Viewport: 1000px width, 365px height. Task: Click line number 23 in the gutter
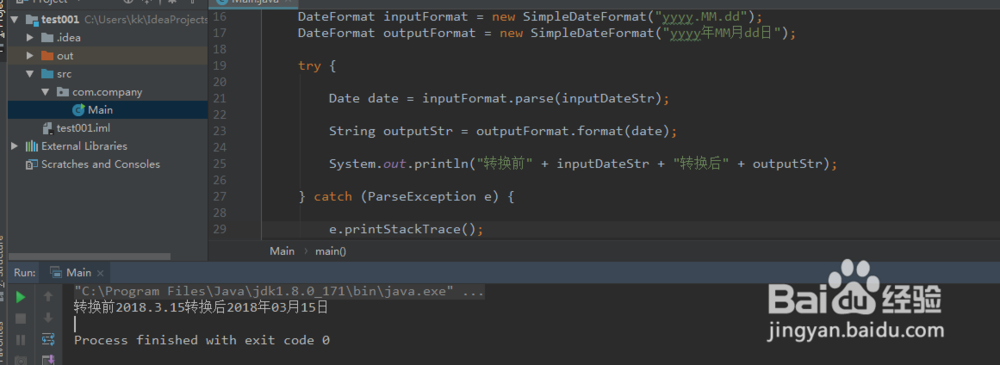point(219,131)
